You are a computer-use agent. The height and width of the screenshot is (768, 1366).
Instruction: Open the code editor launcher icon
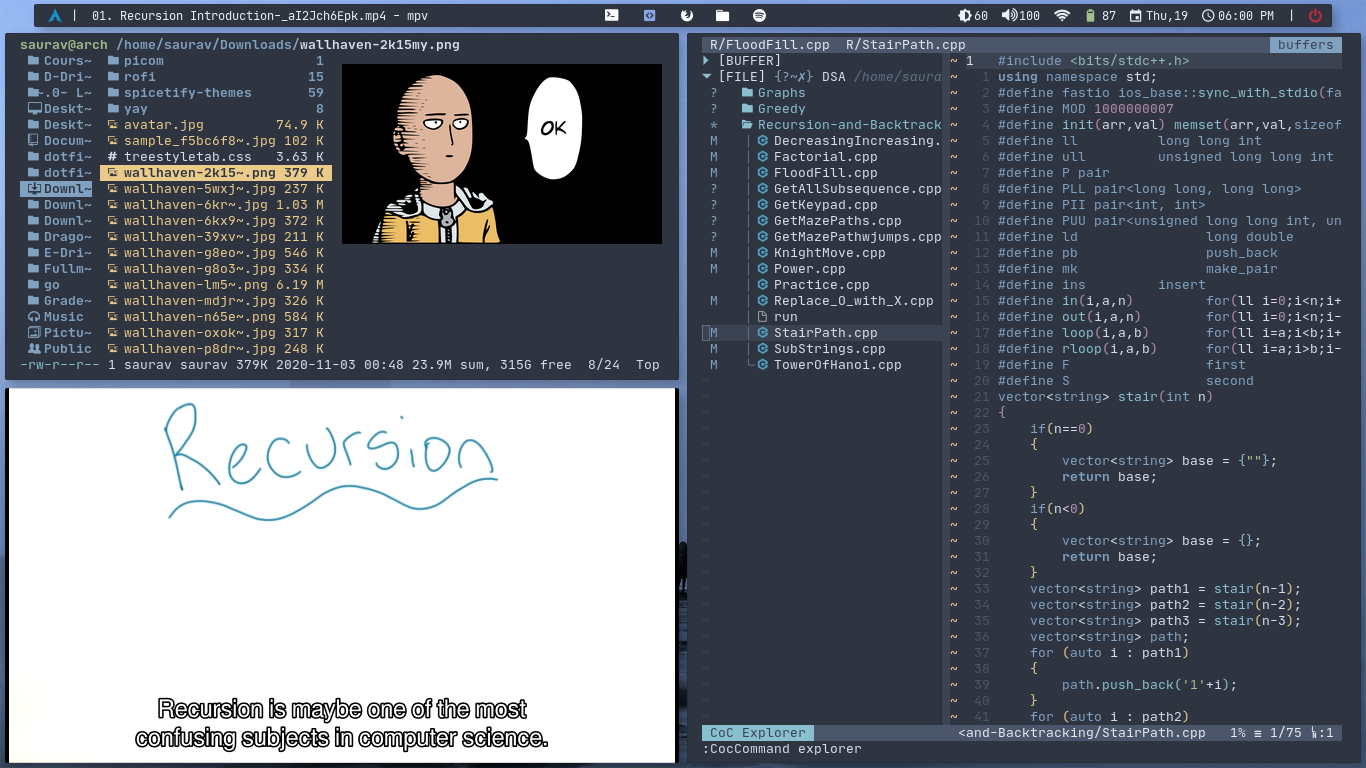(649, 16)
